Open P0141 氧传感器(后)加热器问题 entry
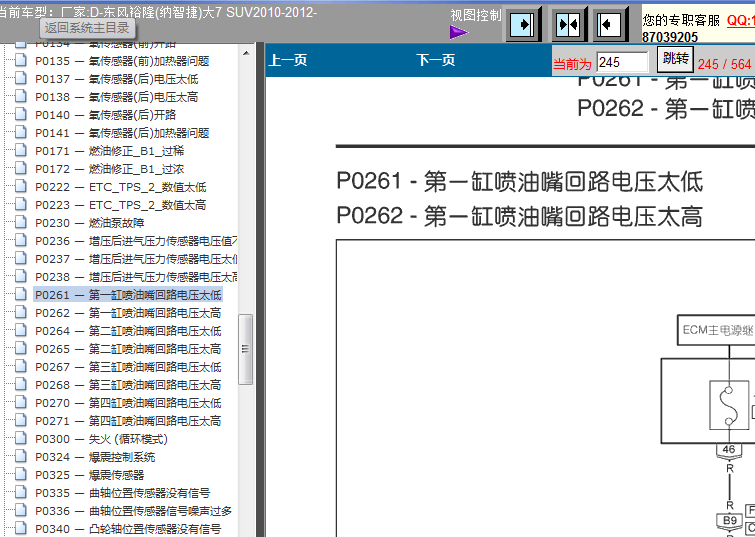Viewport: 755px width, 537px height. (122, 133)
